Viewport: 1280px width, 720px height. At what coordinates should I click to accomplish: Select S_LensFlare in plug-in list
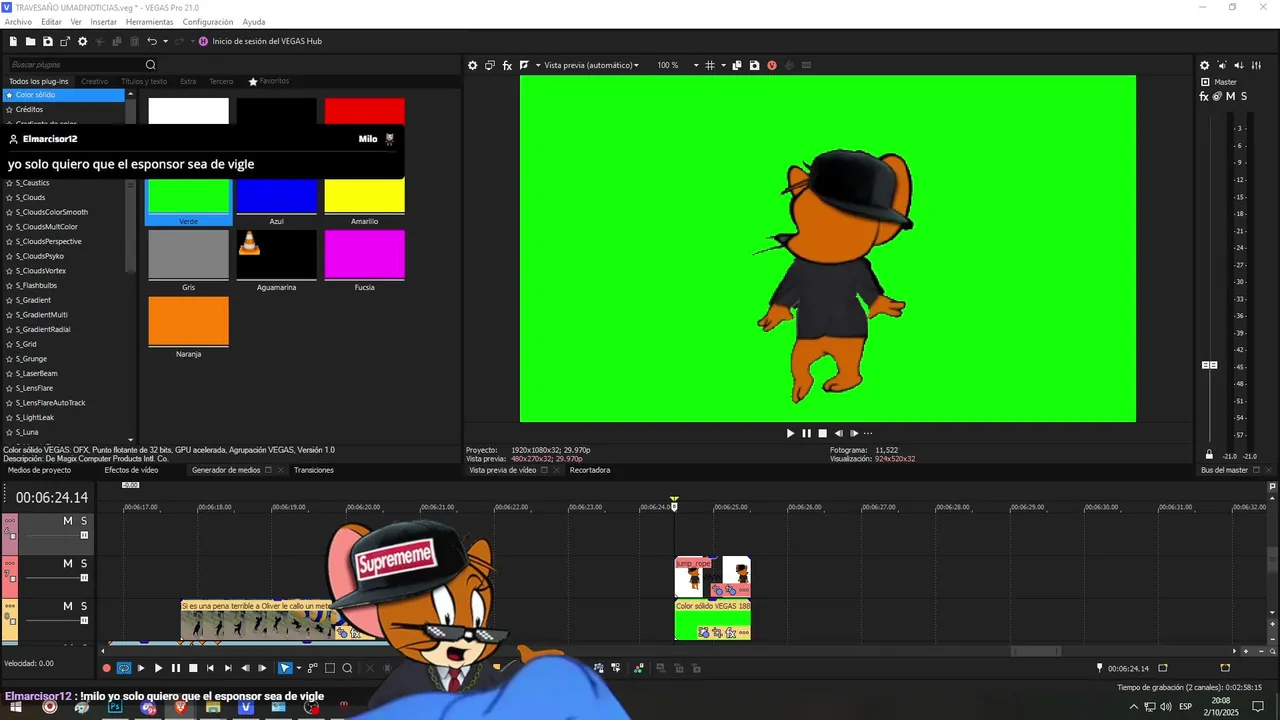35,388
